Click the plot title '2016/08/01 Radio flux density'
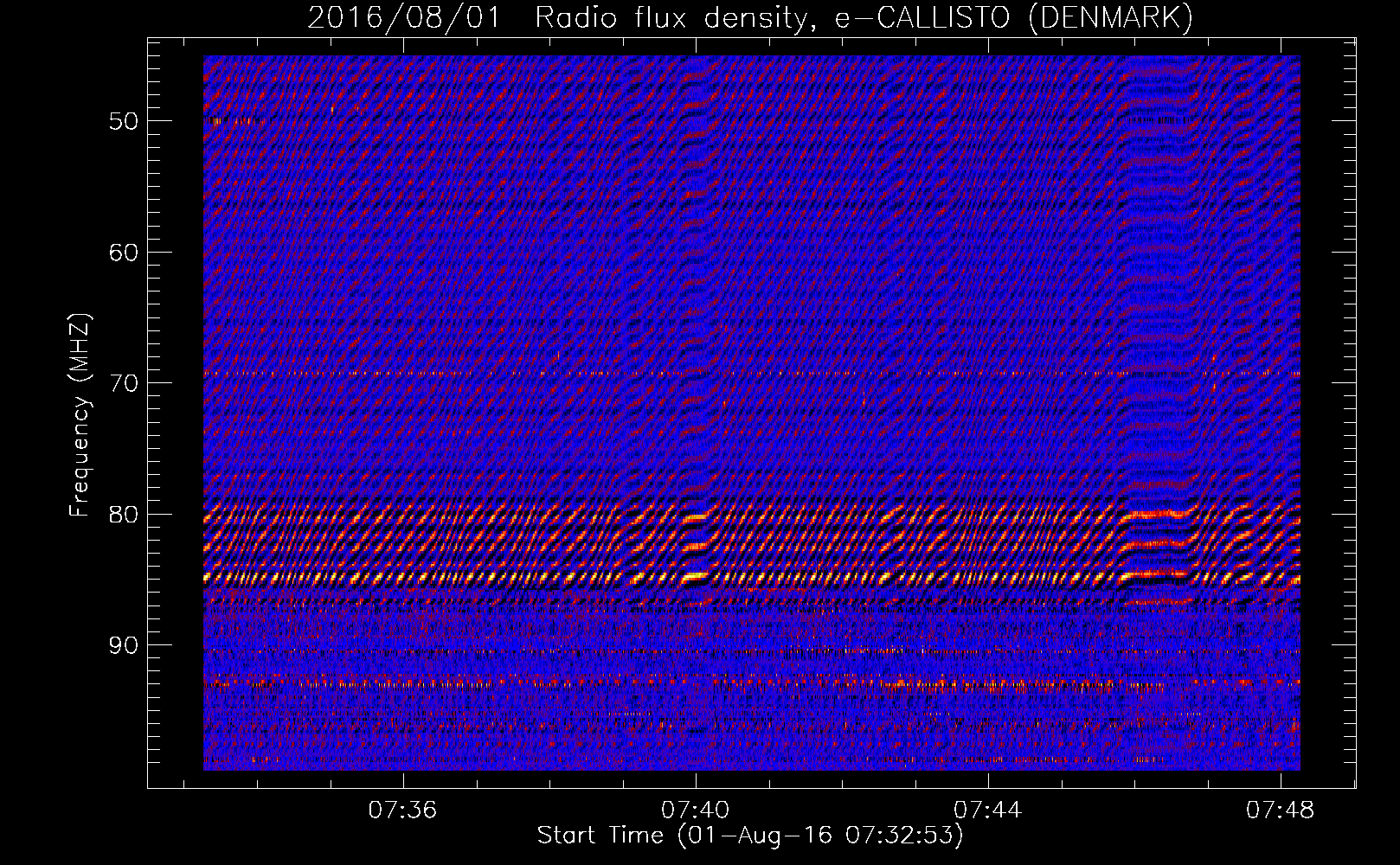The image size is (1400, 865). pos(749,17)
